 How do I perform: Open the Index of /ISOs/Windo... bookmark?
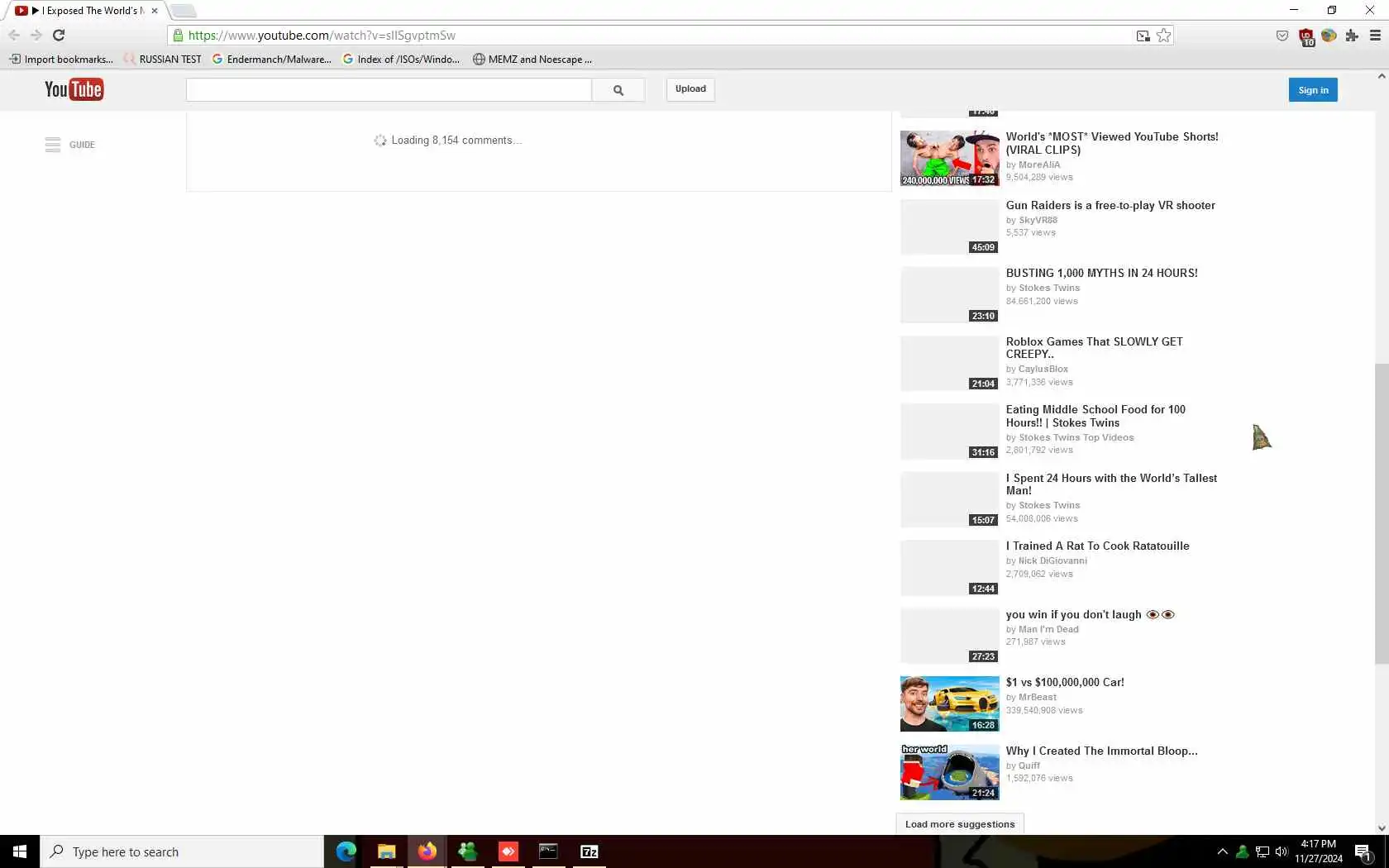pyautogui.click(x=402, y=60)
